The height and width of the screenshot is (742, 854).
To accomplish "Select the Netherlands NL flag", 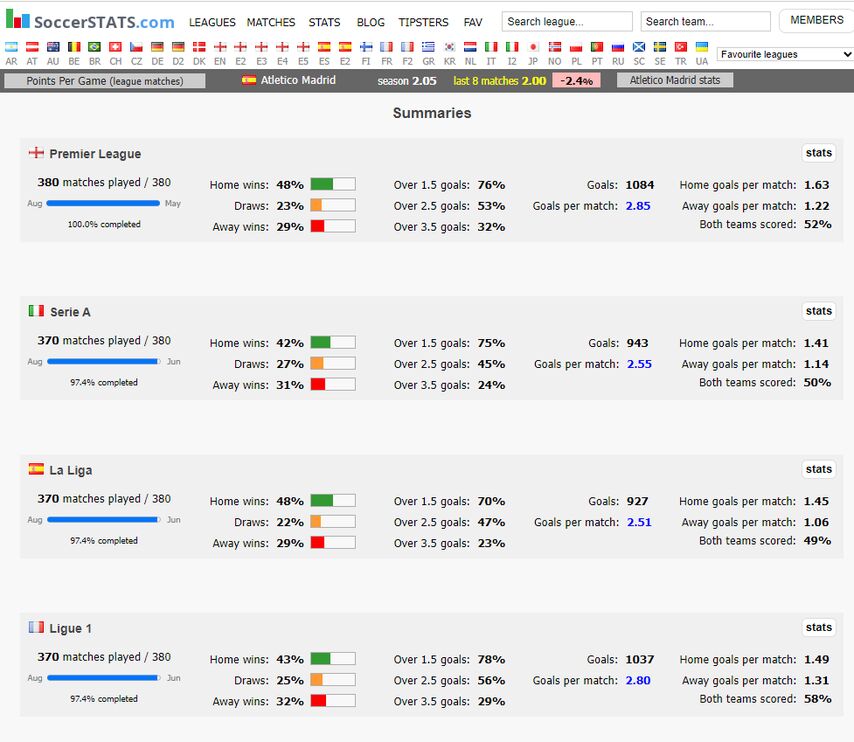I will pyautogui.click(x=470, y=47).
